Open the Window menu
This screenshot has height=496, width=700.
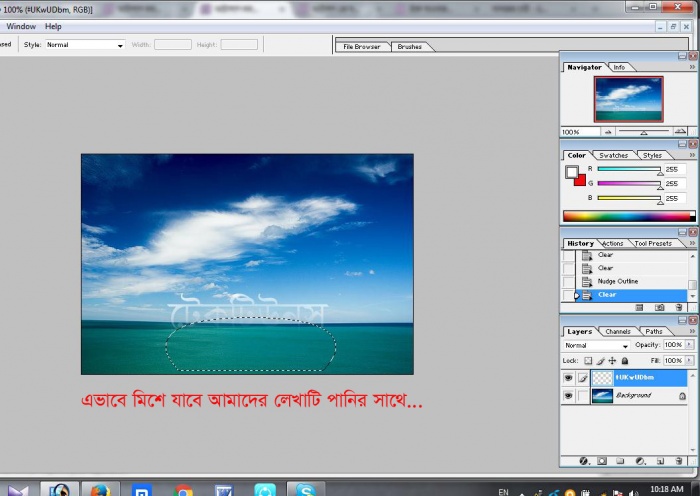pos(21,26)
